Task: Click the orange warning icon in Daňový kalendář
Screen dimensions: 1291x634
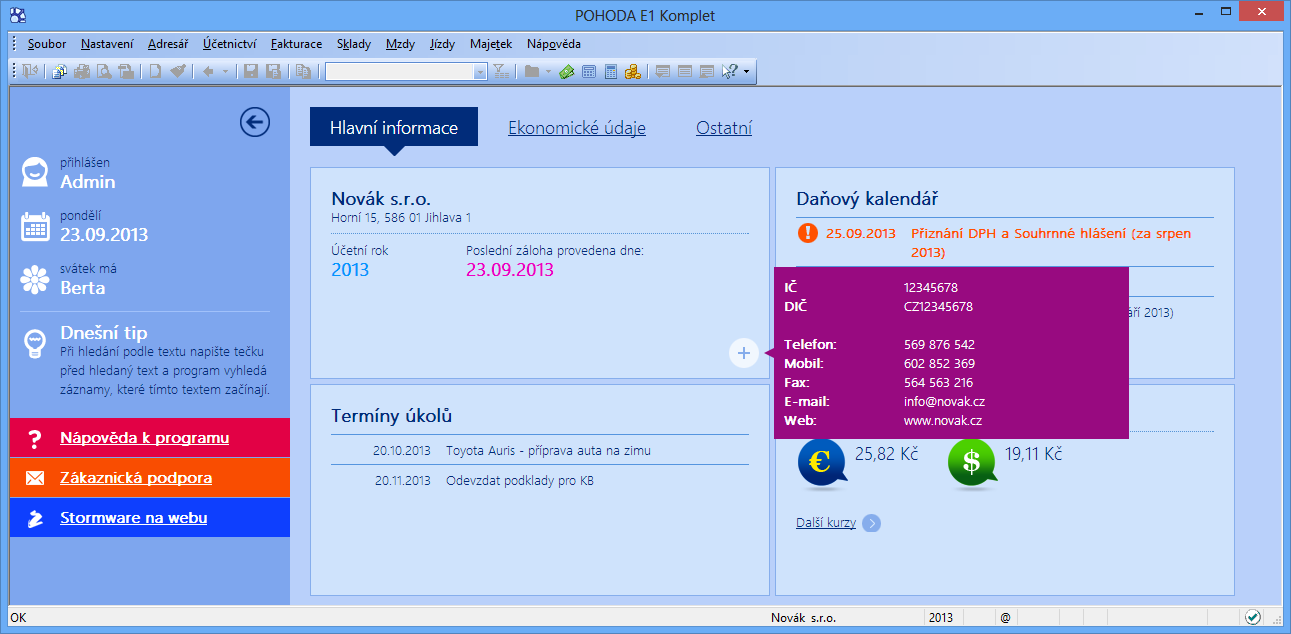Action: 808,233
